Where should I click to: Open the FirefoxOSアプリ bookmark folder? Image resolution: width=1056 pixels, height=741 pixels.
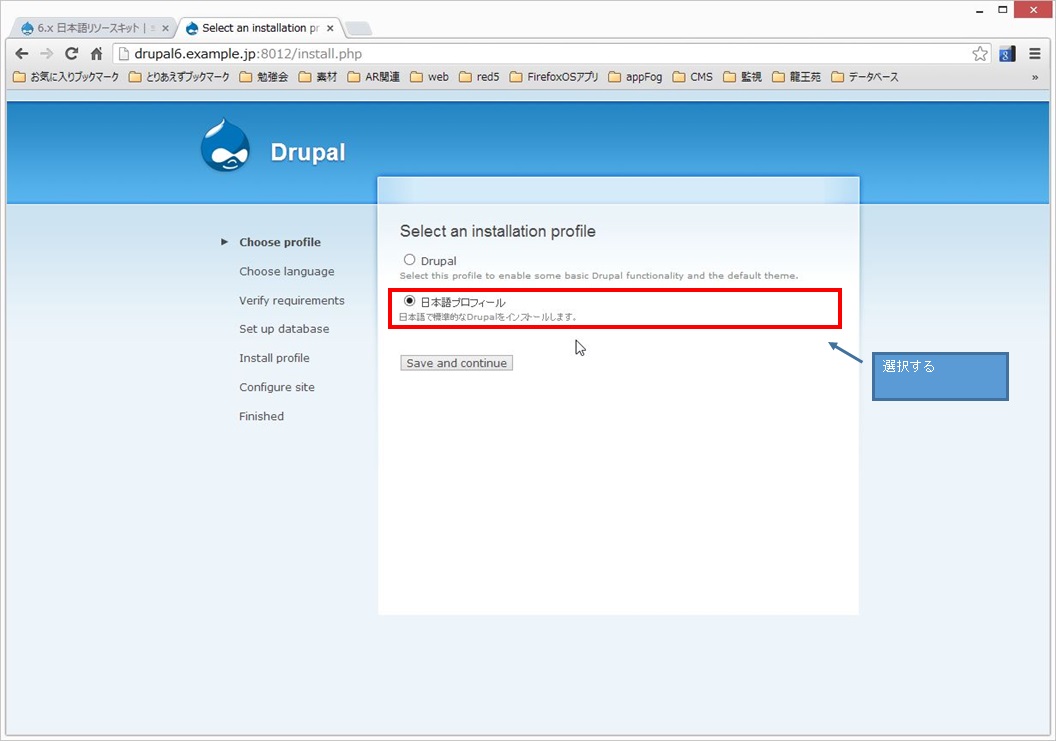(x=554, y=77)
